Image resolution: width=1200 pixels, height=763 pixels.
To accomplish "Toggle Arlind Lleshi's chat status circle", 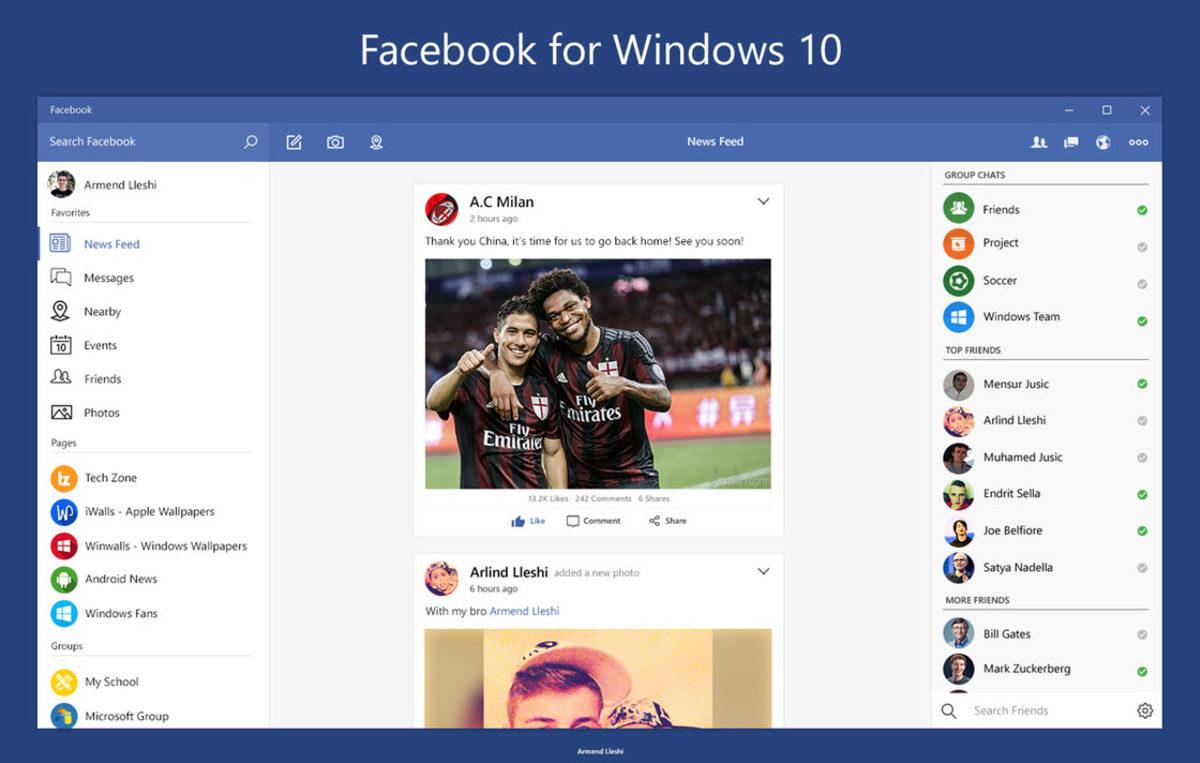I will pyautogui.click(x=1141, y=421).
